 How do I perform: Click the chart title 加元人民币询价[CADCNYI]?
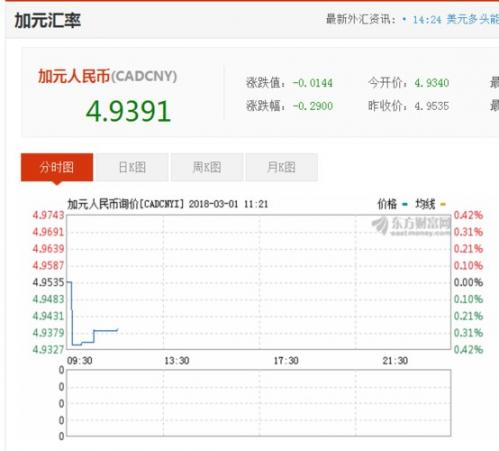[x=126, y=204]
